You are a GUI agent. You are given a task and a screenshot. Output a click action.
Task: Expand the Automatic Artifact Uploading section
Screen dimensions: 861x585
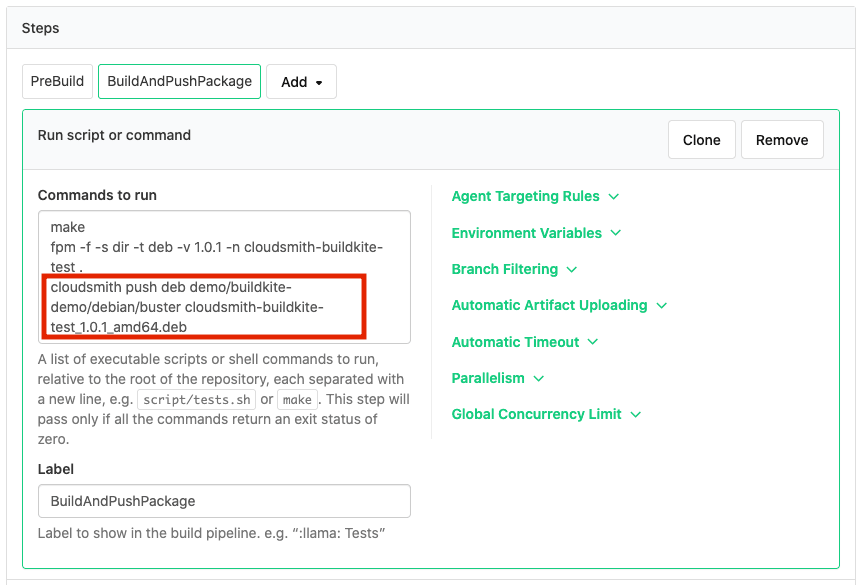(549, 306)
